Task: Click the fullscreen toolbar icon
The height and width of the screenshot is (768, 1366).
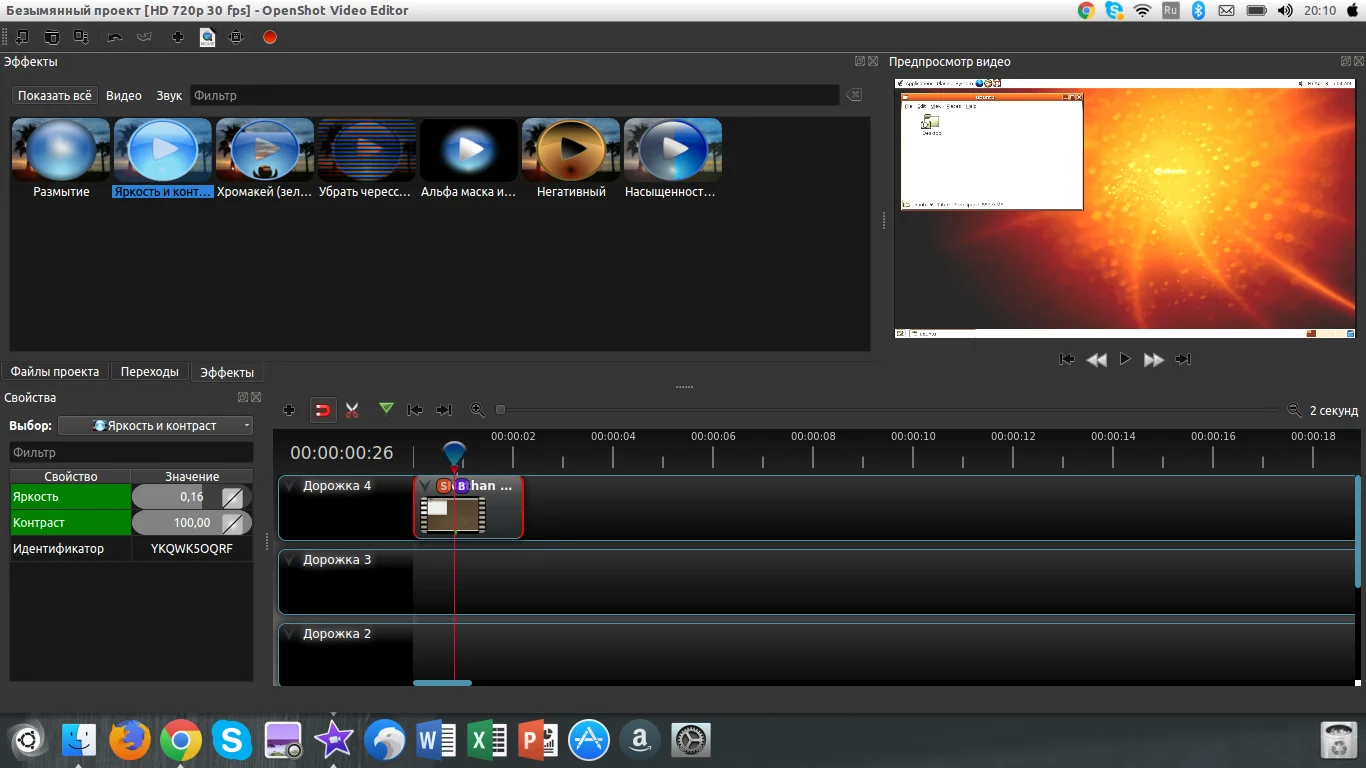Action: point(236,37)
